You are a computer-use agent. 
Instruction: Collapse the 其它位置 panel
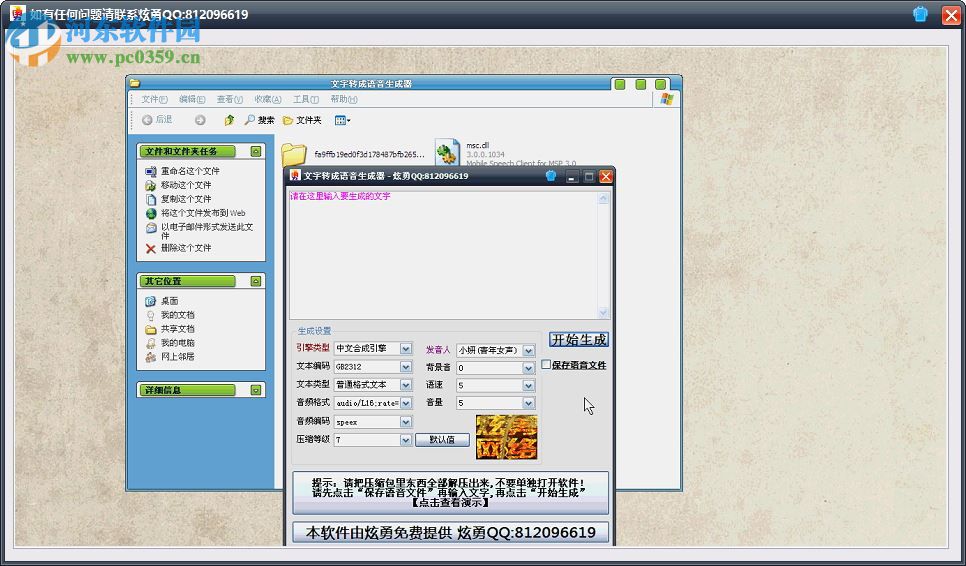coord(256,281)
